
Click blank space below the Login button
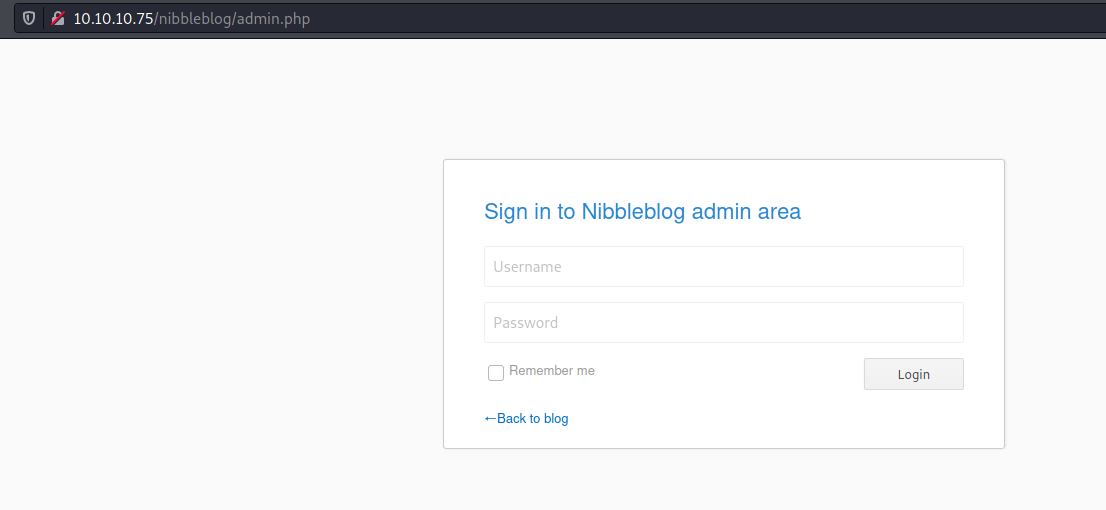tap(913, 418)
